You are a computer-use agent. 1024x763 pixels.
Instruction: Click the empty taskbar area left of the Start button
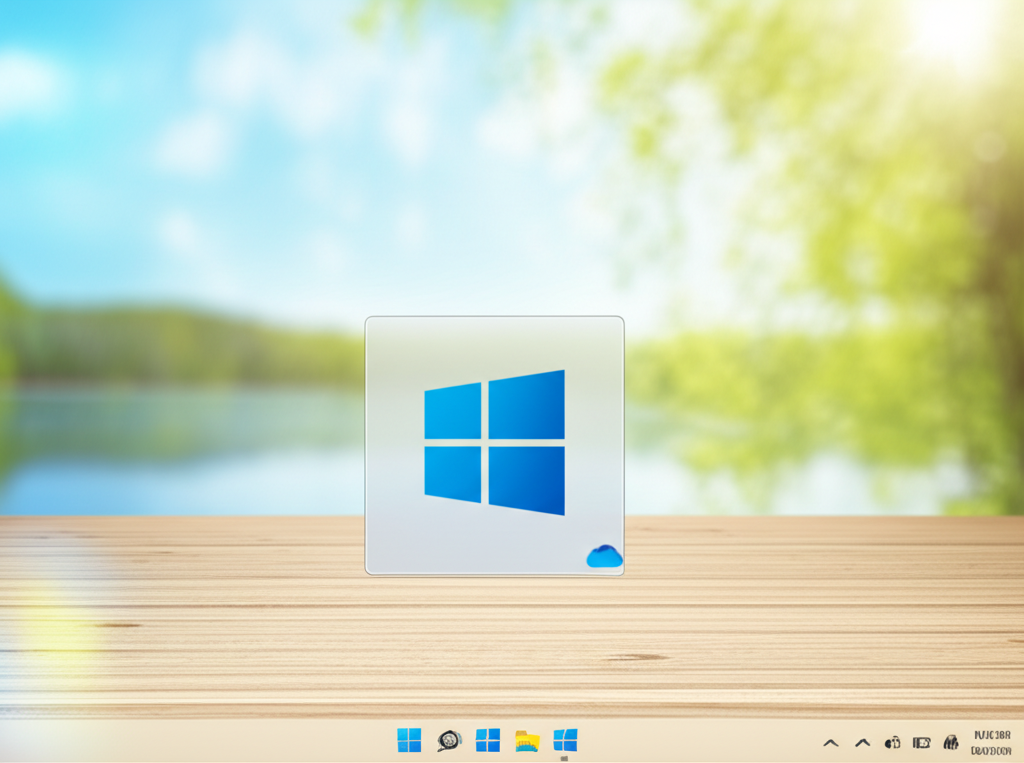200,741
